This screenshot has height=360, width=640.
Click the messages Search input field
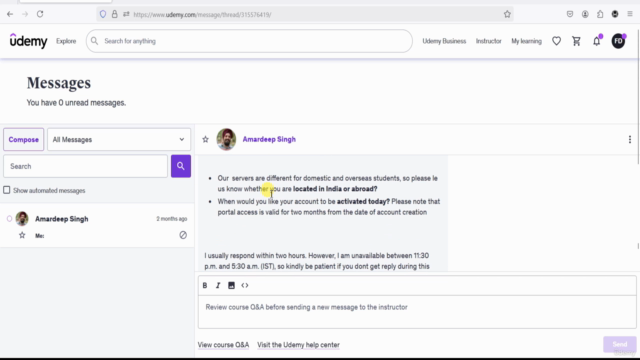[x=85, y=166]
